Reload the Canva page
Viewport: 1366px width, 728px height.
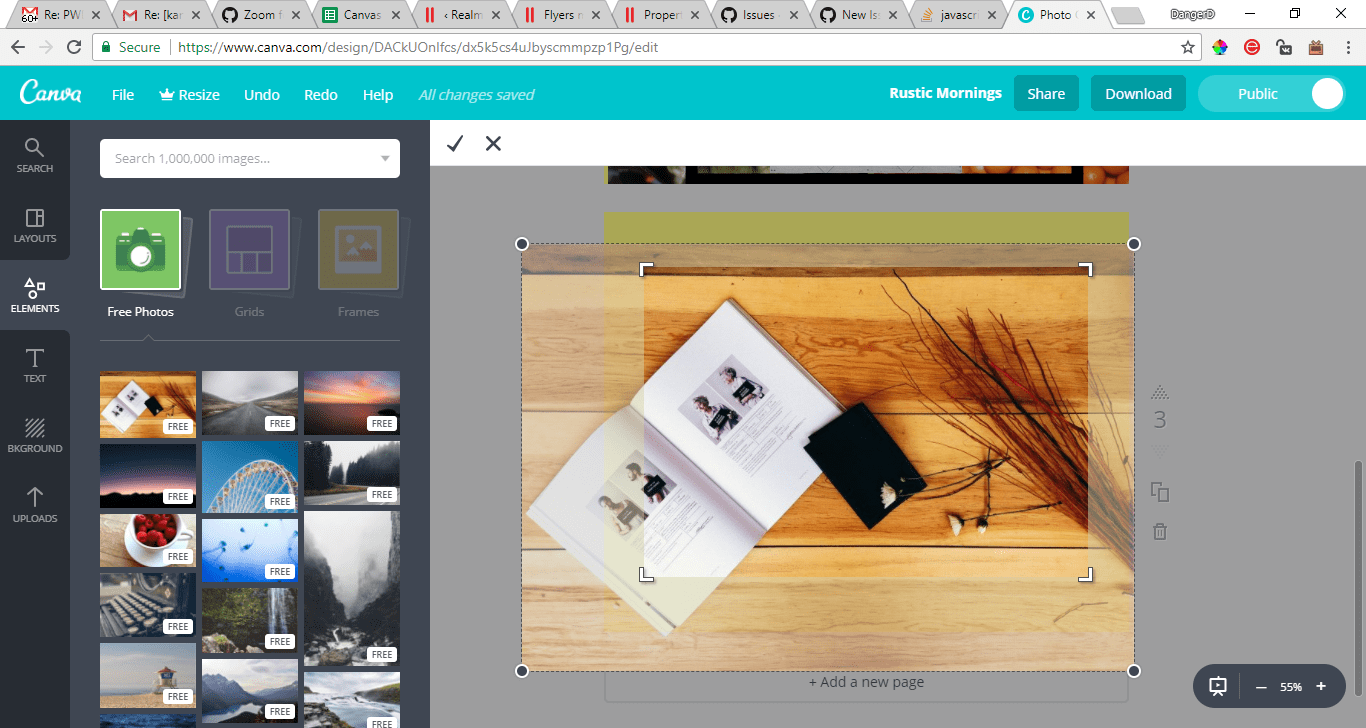74,47
